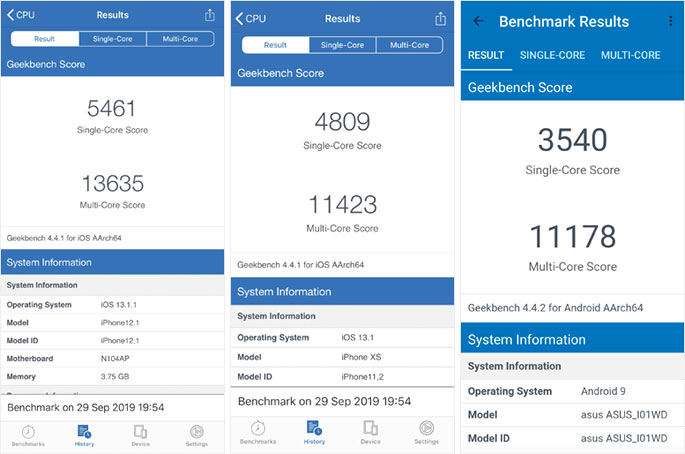This screenshot has width=685, height=454.
Task: Tap asus ASUS_I01WD in the Model row
Action: pos(624,415)
